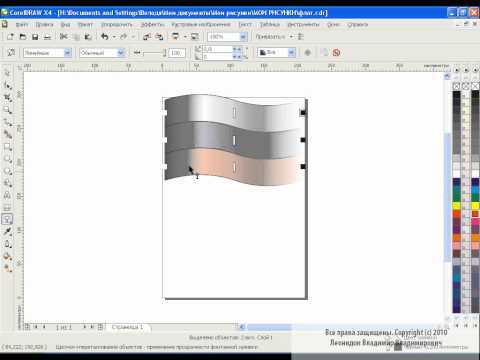Open the transparency operation mode dropdown
Screen dimensions: 480x360
(121, 53)
